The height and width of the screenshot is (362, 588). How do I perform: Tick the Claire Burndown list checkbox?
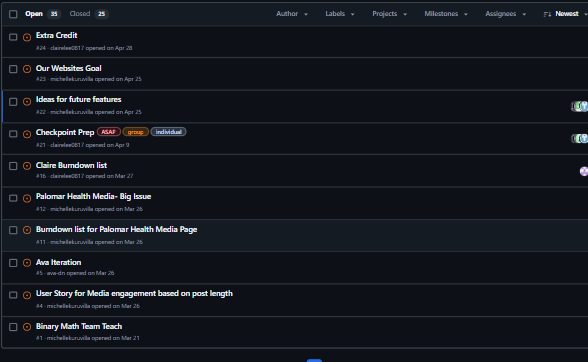coord(13,166)
